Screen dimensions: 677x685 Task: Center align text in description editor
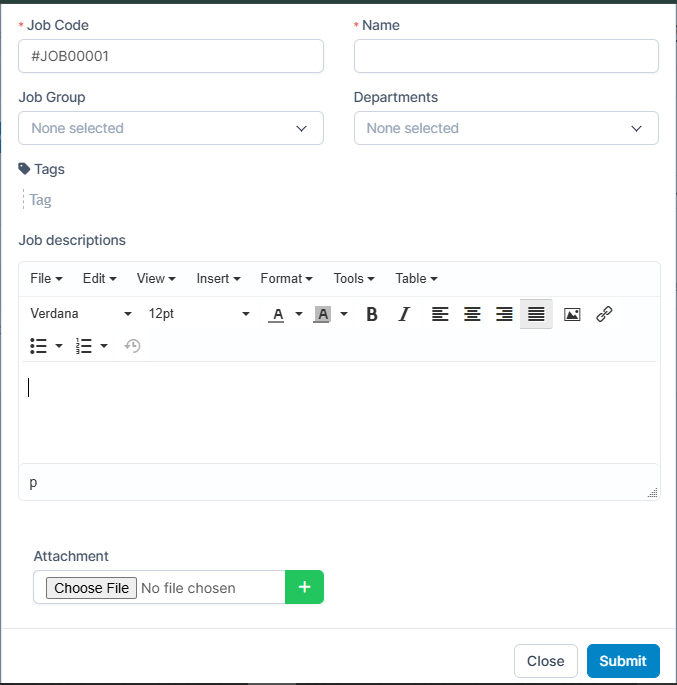[472, 314]
